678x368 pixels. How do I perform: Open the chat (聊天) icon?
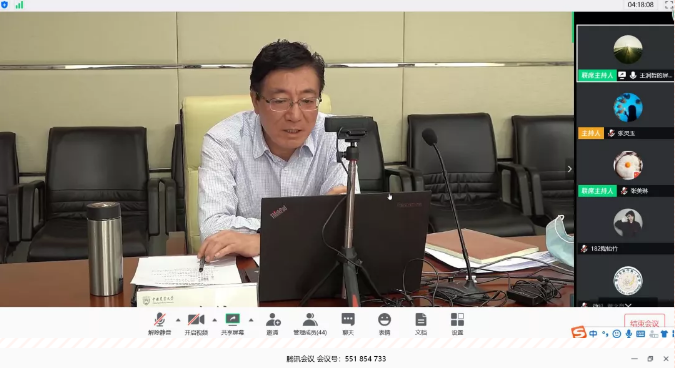[348, 324]
